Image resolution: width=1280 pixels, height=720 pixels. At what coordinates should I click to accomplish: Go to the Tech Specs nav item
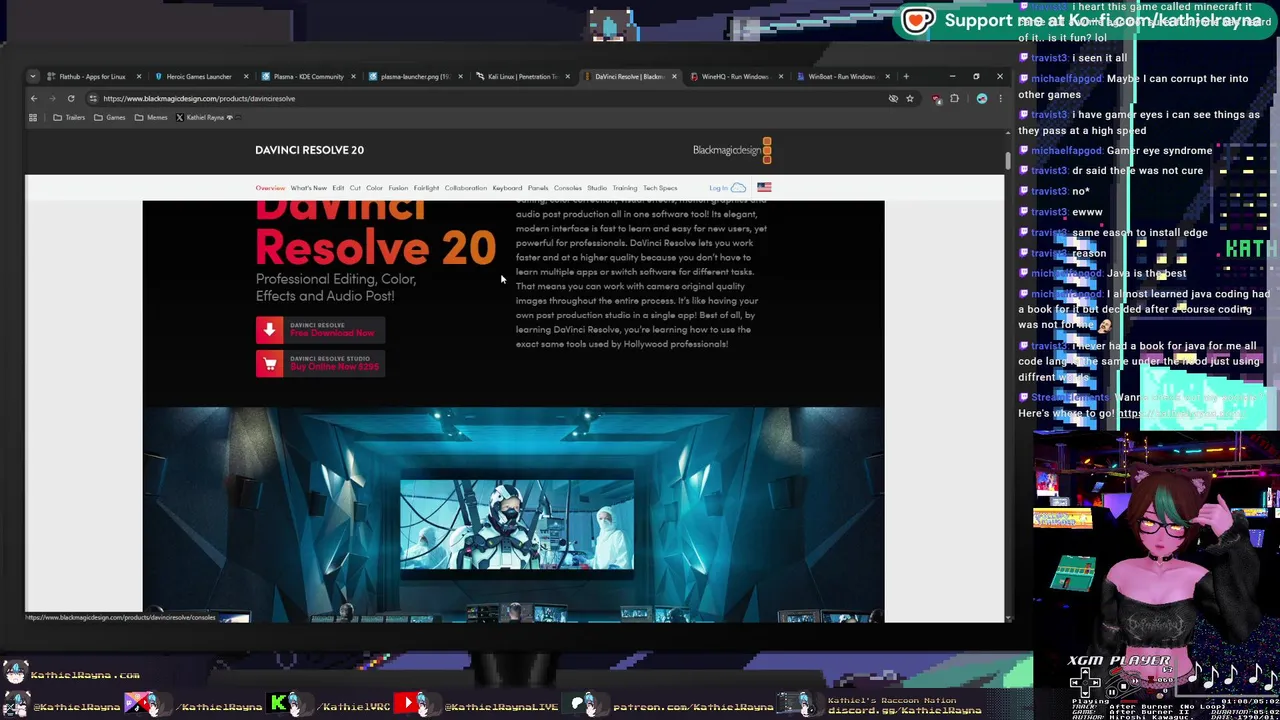click(x=660, y=188)
